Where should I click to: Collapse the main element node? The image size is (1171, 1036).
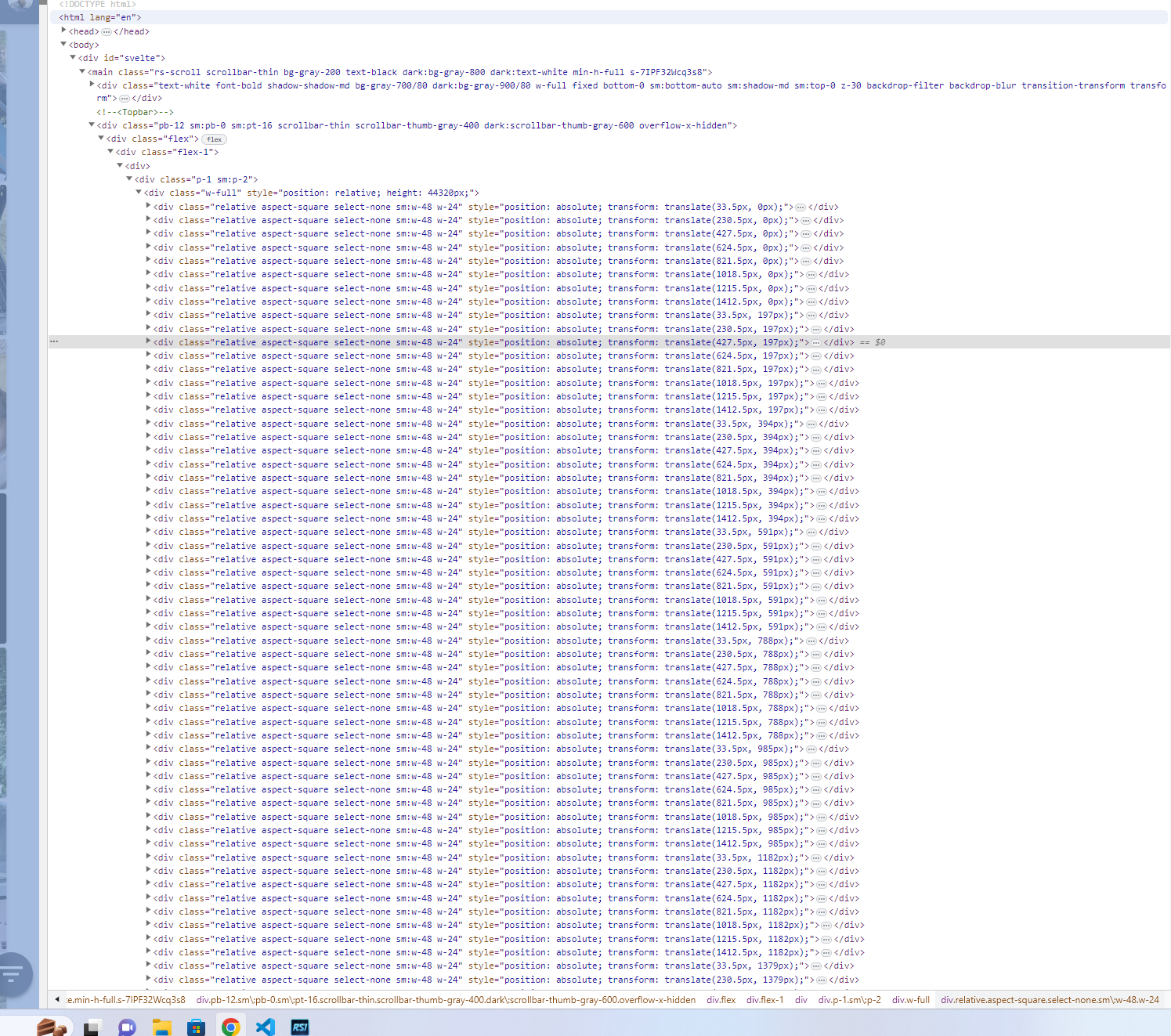(82, 71)
